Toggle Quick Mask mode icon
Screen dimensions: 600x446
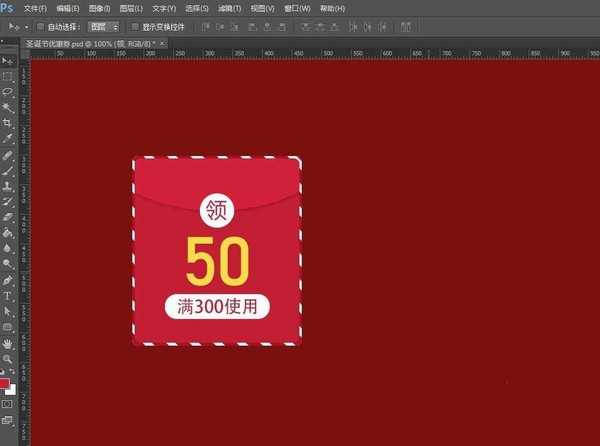7,403
